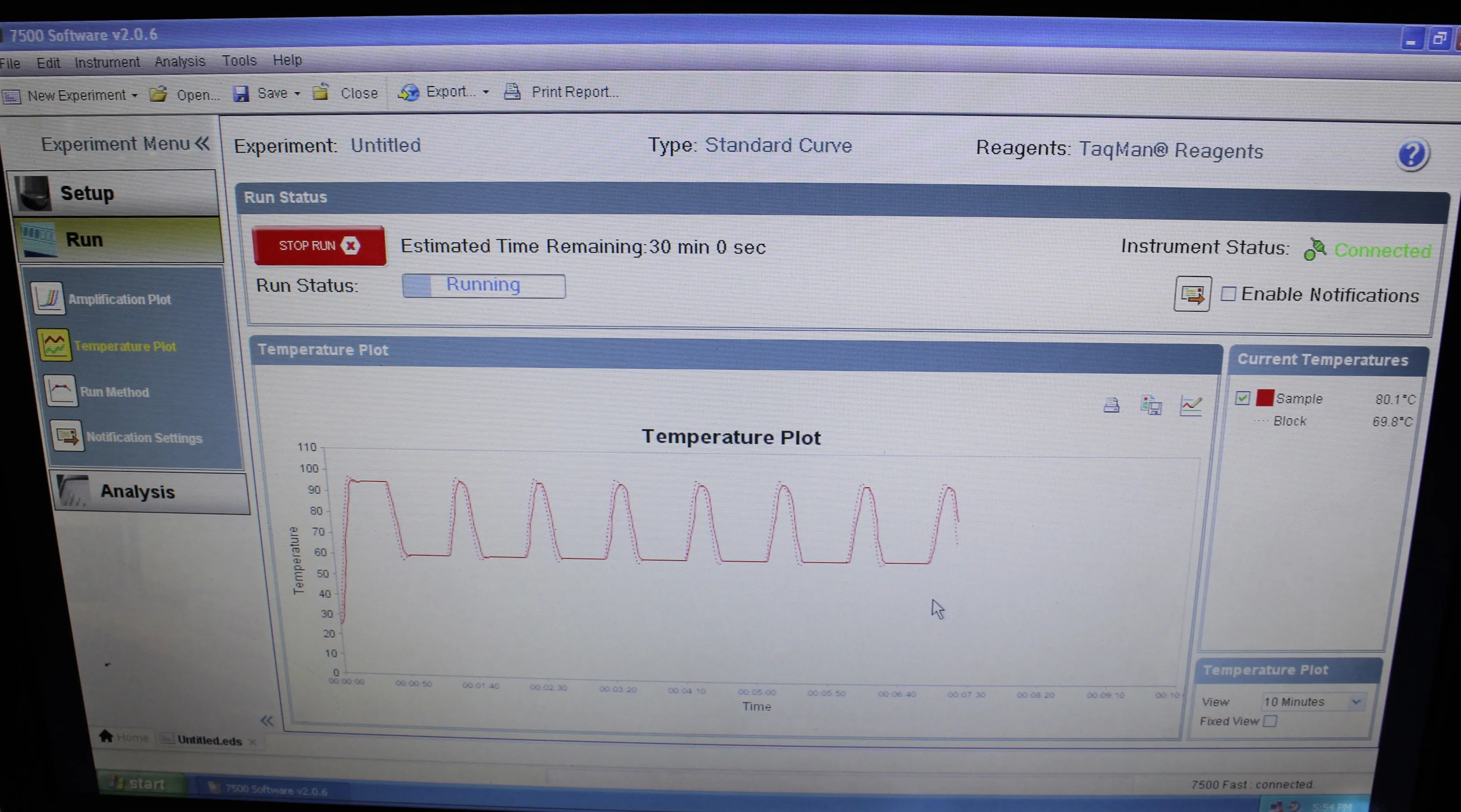Image resolution: width=1461 pixels, height=812 pixels.
Task: Click the Block temperature 69.8°C value
Action: click(1392, 422)
